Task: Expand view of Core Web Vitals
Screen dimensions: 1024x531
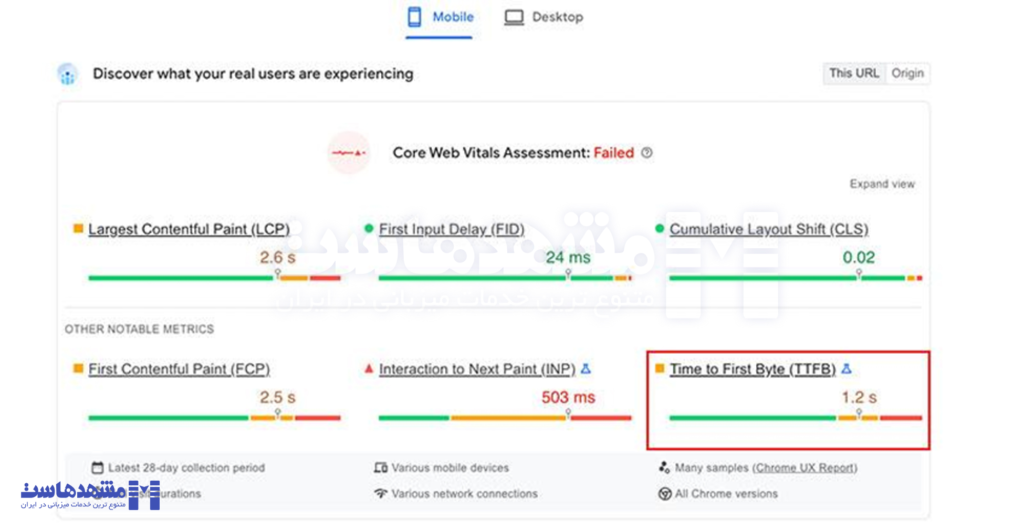Action: coord(882,184)
